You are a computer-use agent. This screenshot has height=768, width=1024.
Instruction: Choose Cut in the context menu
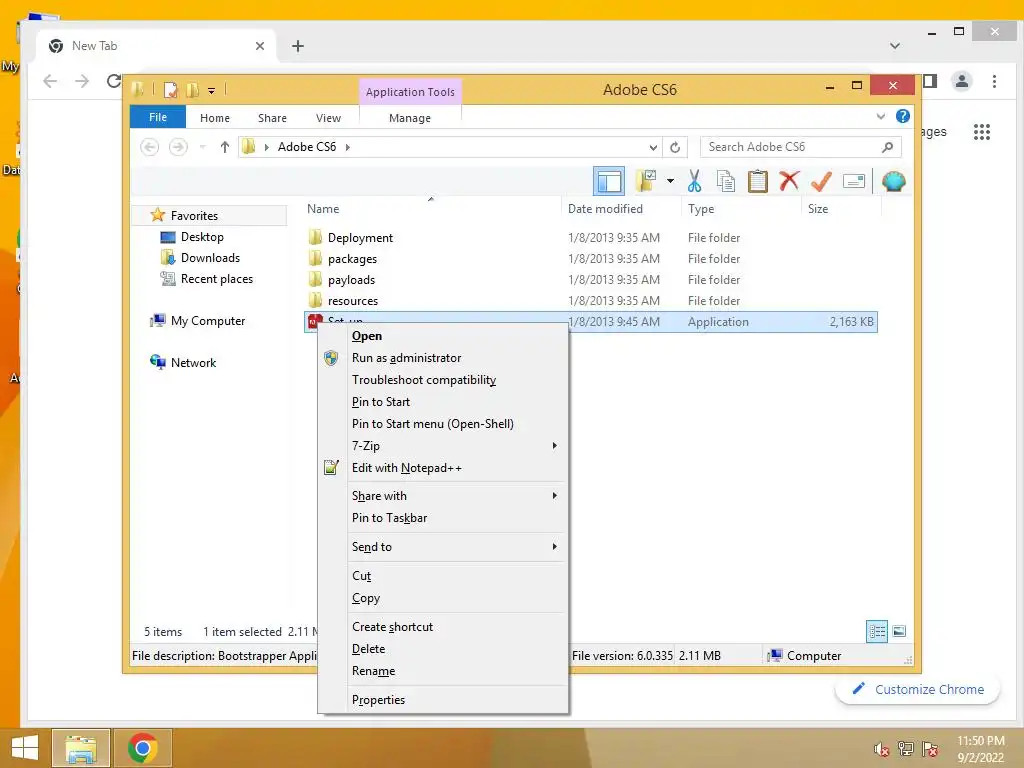click(x=443, y=575)
